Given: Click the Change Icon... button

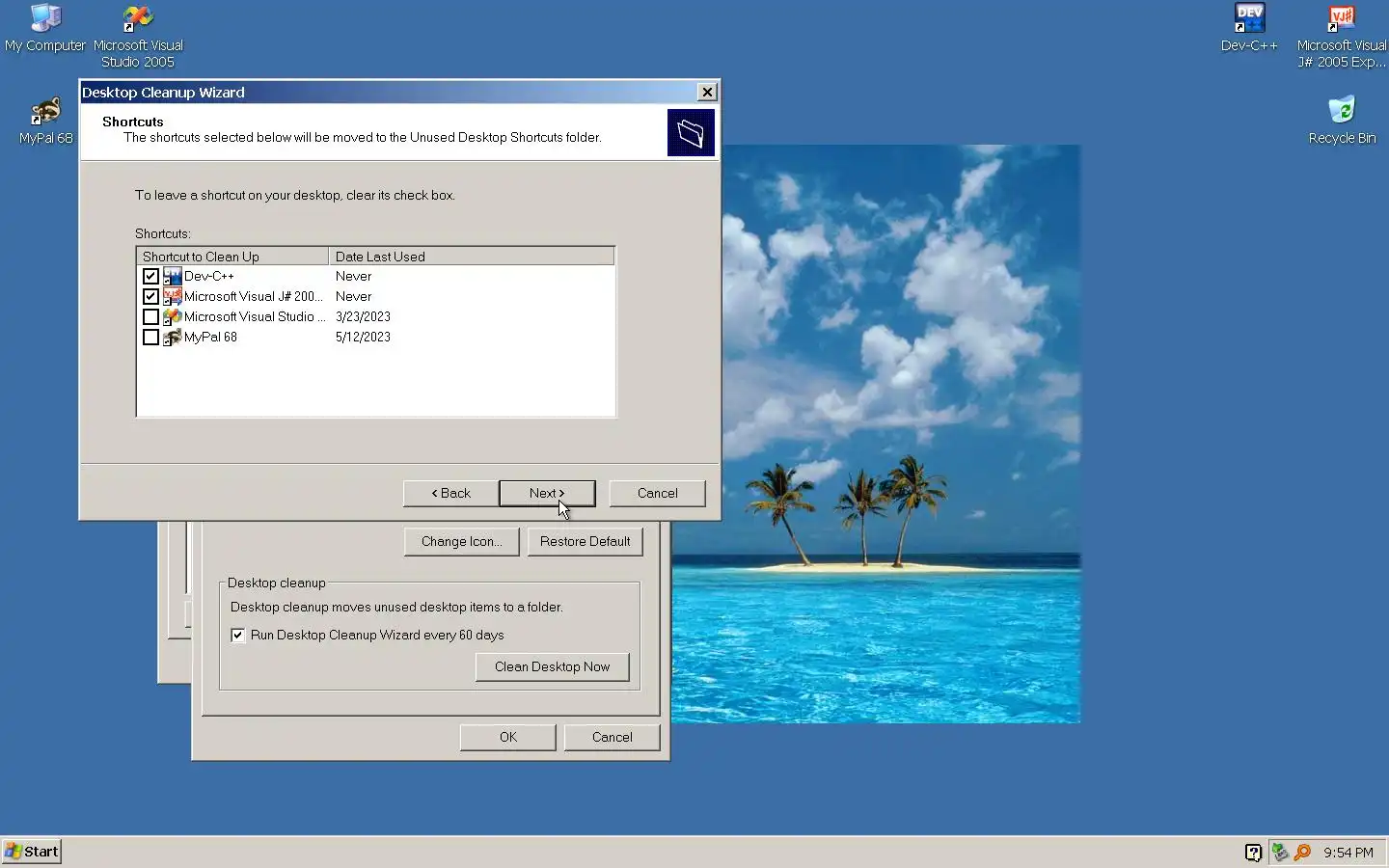Looking at the screenshot, I should pyautogui.click(x=461, y=542).
